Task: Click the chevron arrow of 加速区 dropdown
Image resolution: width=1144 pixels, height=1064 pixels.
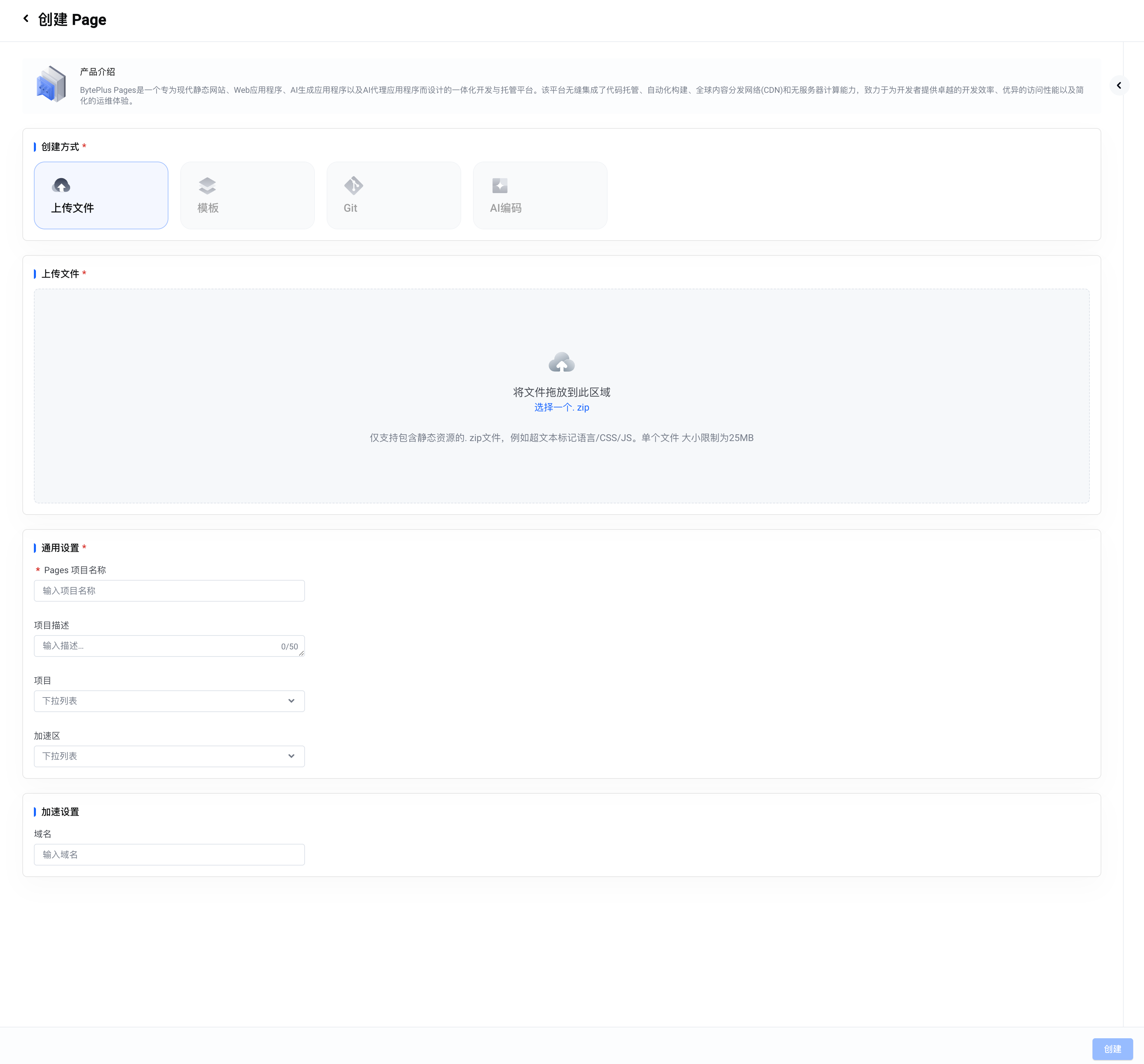Action: click(x=291, y=756)
